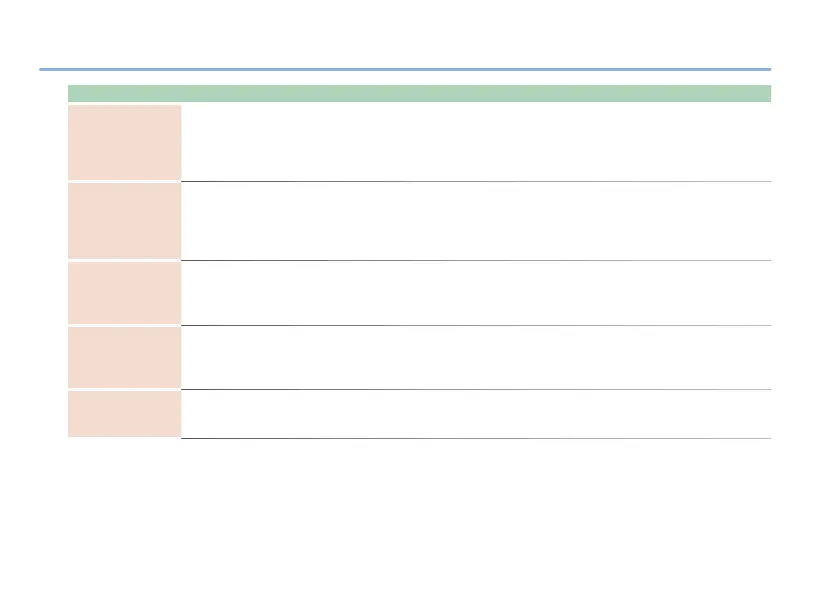Click the first row's white content cell

coord(475,142)
